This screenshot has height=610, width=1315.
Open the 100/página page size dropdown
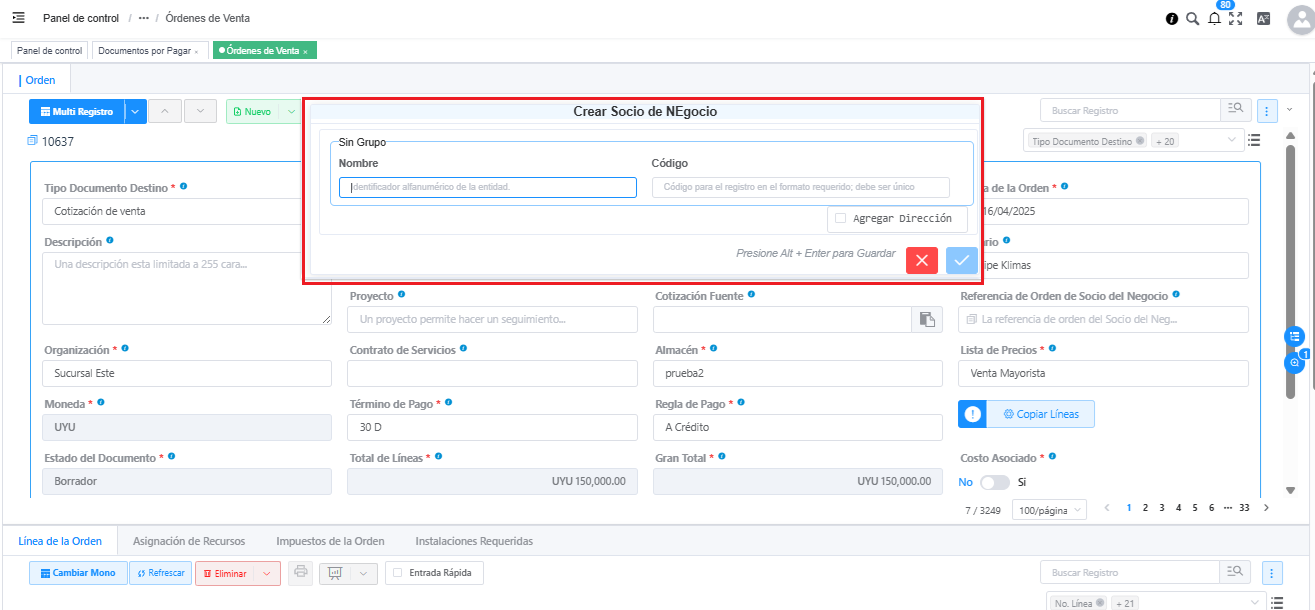(1050, 510)
